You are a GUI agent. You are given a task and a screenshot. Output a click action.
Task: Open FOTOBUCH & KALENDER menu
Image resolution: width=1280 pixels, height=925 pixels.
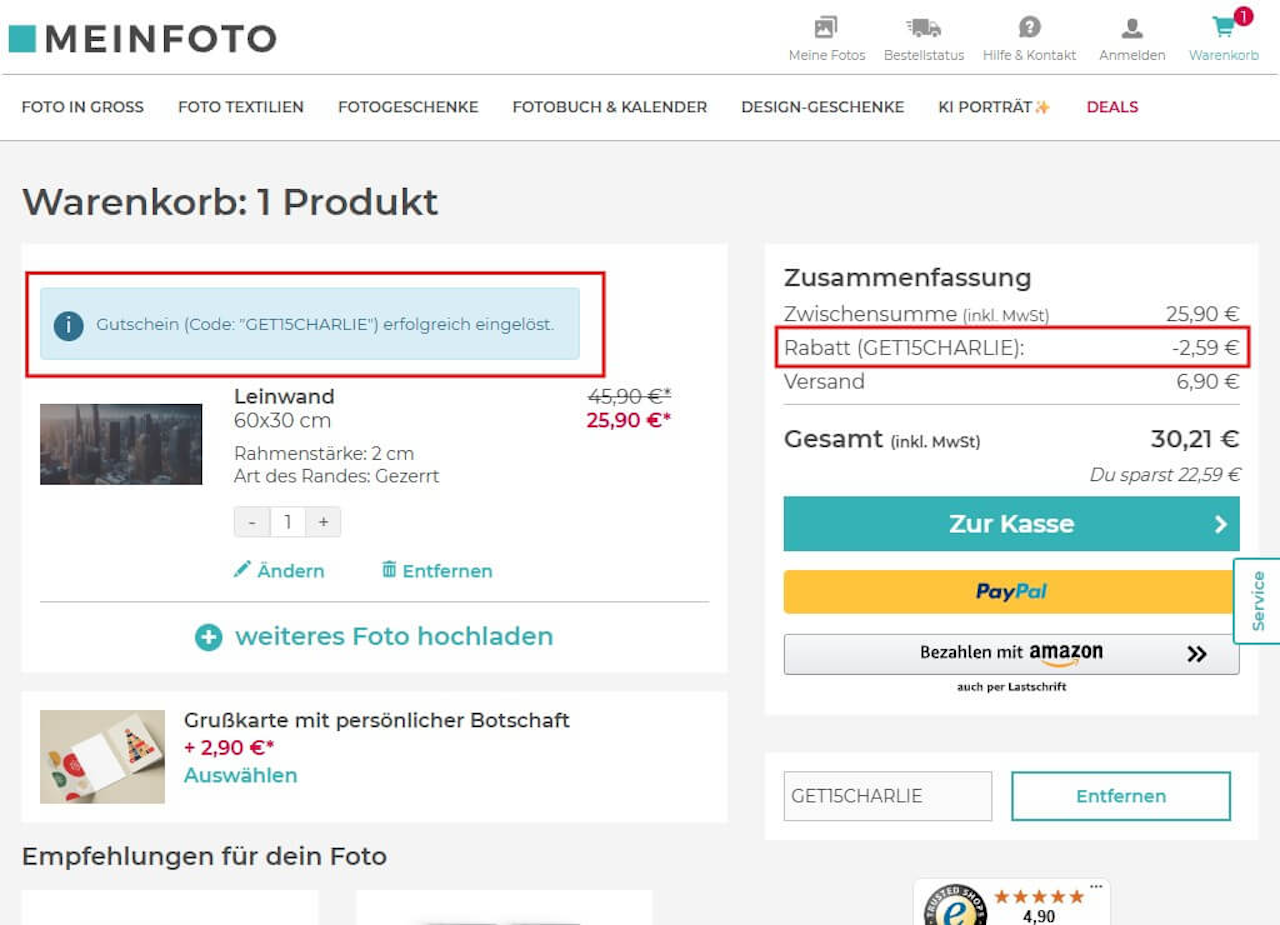click(610, 107)
